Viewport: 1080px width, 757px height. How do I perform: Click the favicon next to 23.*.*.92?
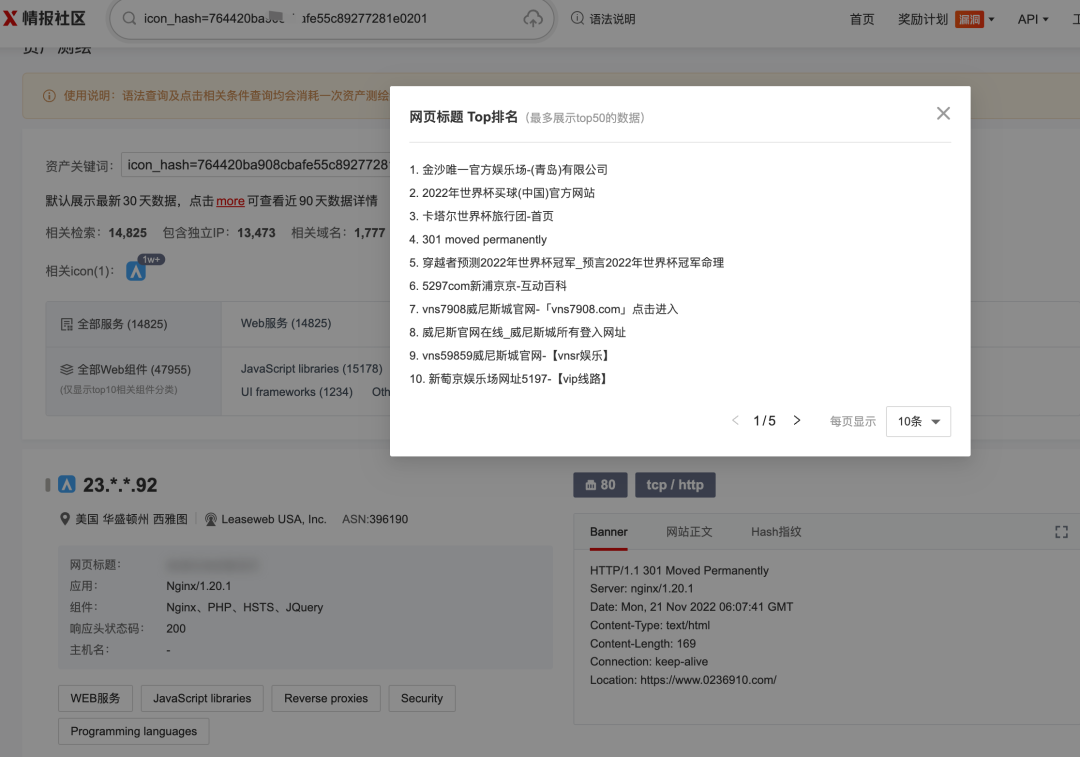[x=67, y=484]
